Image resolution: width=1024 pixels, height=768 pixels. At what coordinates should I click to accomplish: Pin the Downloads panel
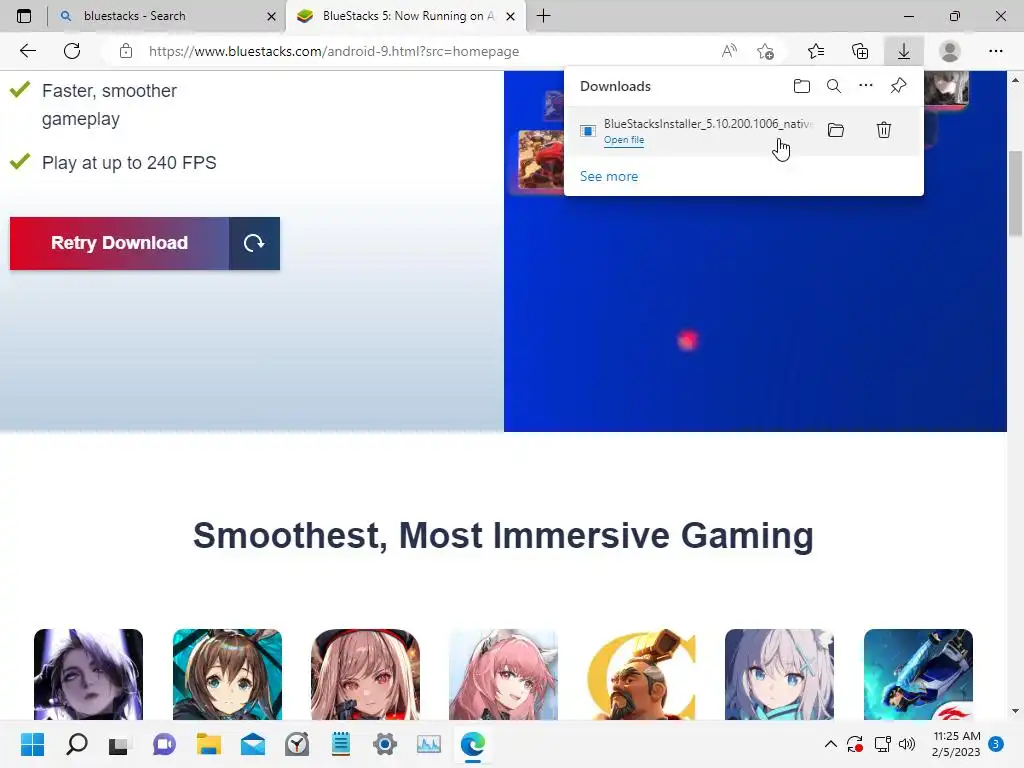[x=899, y=86]
